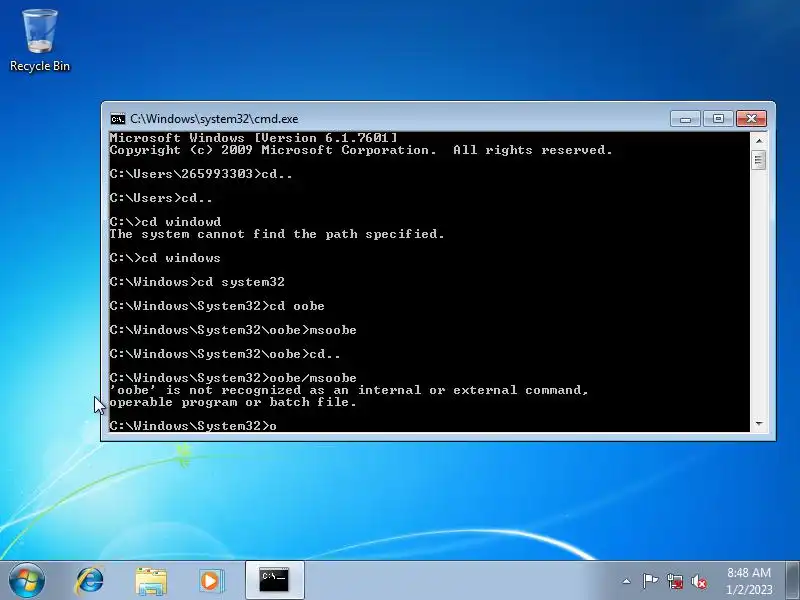Click the line 'C:\Windows\System32\oobe>cd..'

pyautogui.click(x=225, y=354)
